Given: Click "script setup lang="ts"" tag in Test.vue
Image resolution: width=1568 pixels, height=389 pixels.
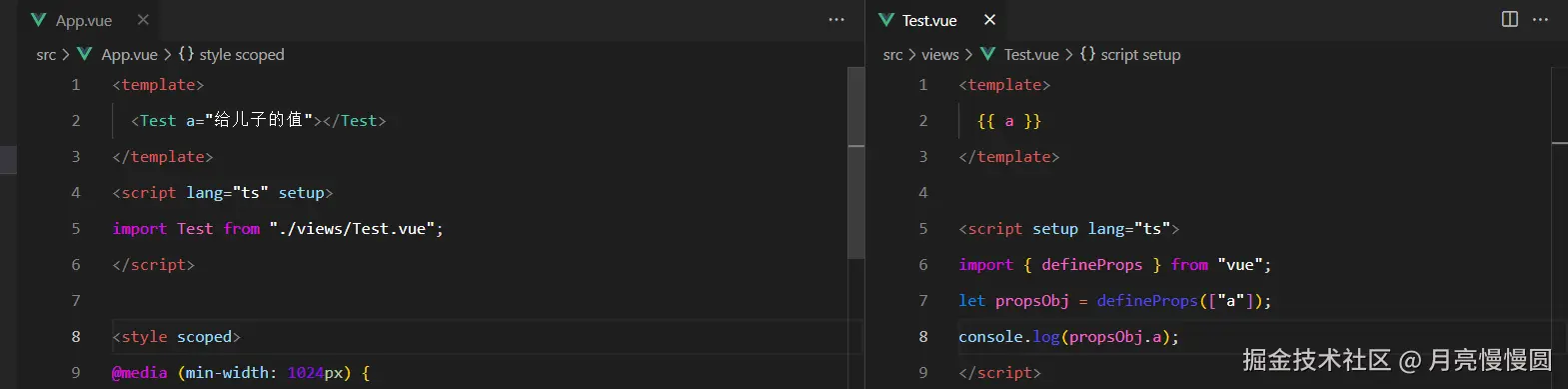Looking at the screenshot, I should coord(1069,229).
